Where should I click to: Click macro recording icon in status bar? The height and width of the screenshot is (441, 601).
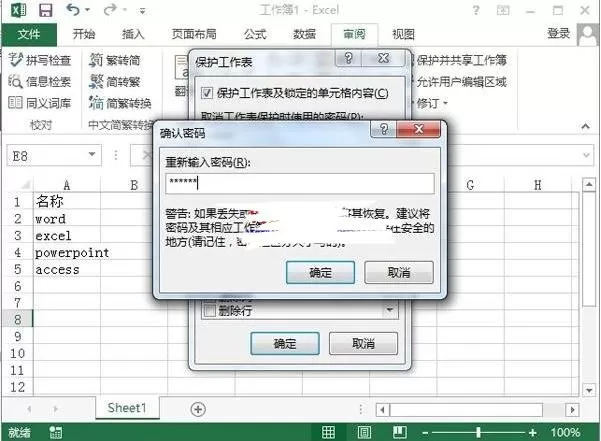[x=56, y=433]
